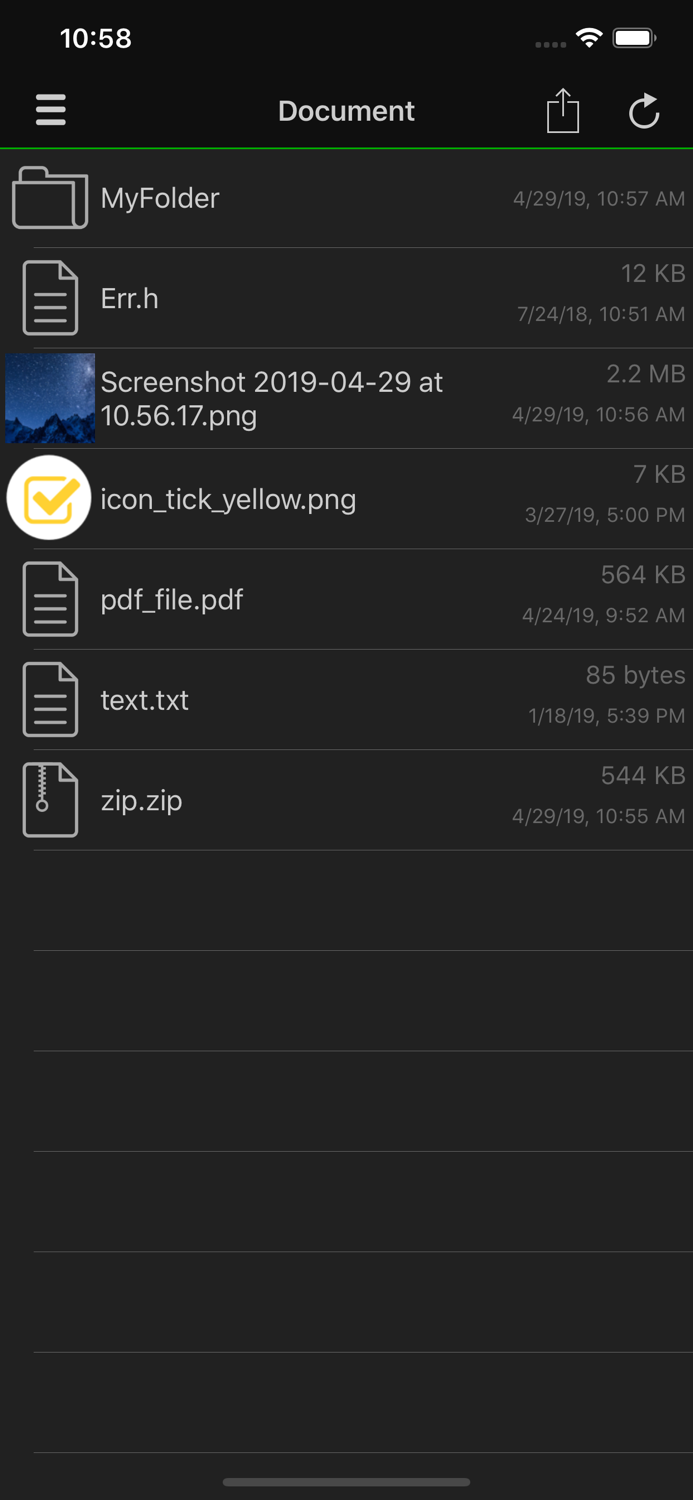Open the MyFolder directory

pos(300,197)
